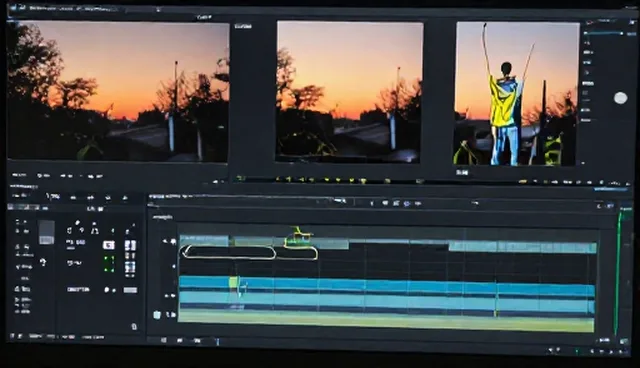Click the white round knob in the side panel
640x368 pixels.
click(620, 98)
